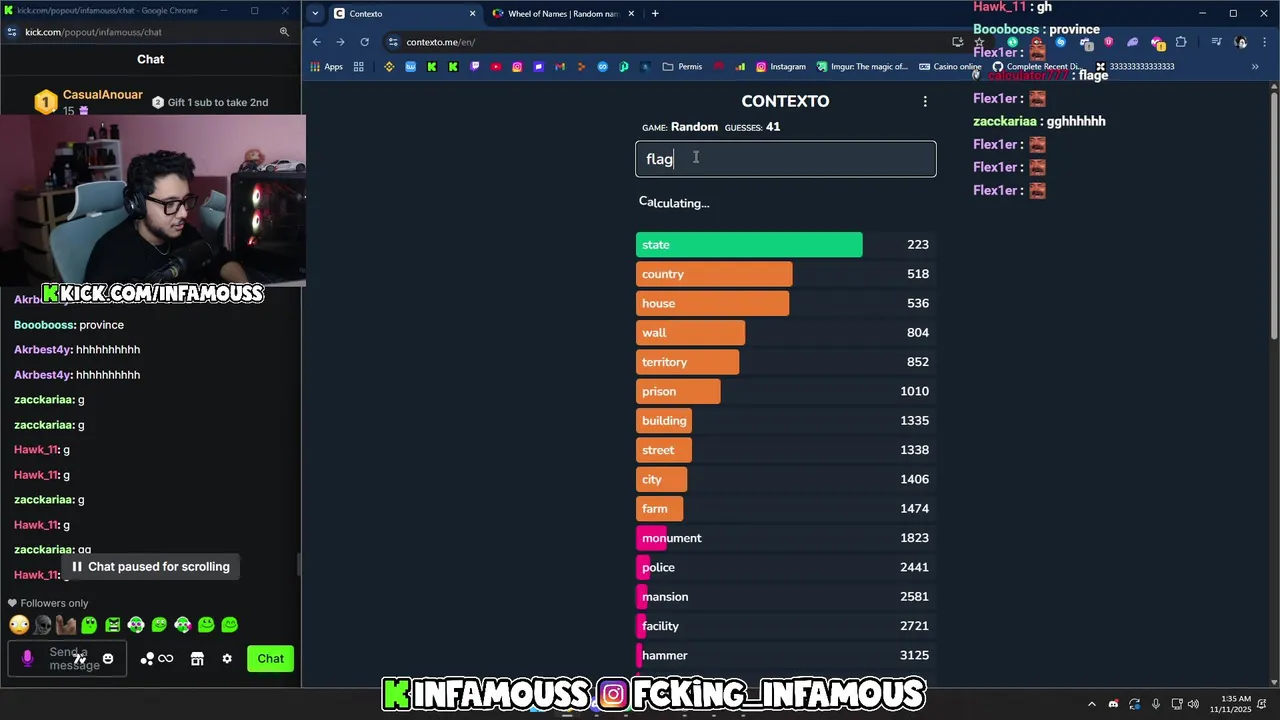Insert the gray skull emote

[42, 626]
